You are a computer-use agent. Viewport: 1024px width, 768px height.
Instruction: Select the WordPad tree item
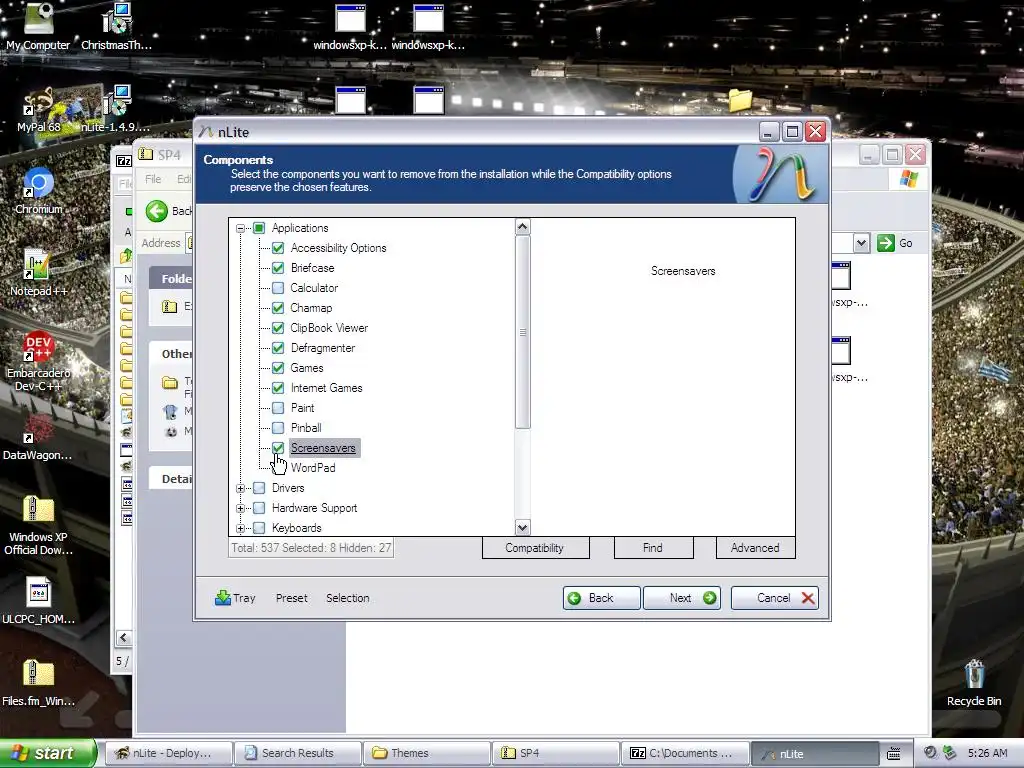click(x=313, y=468)
